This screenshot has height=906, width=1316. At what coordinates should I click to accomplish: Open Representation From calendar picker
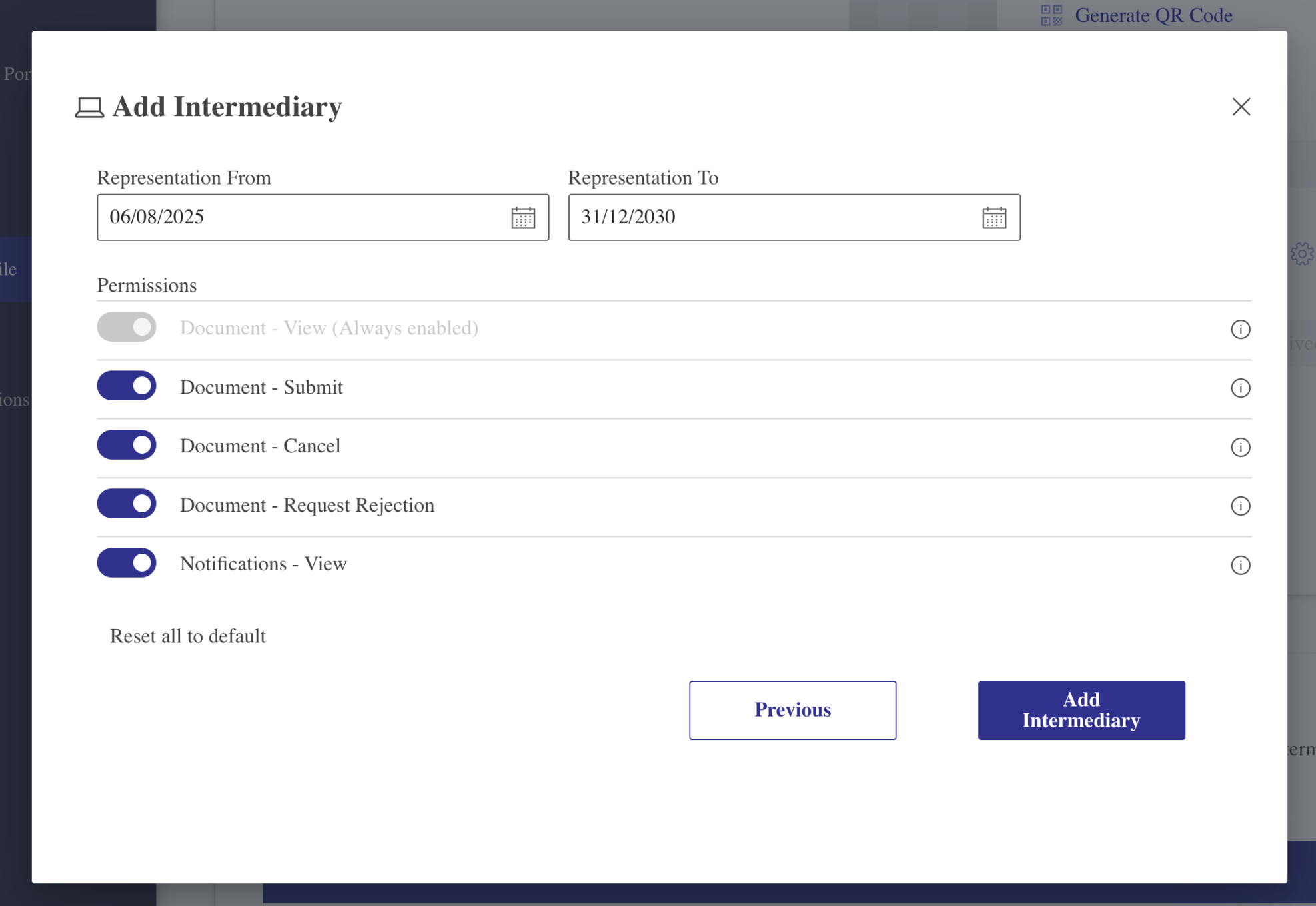pos(523,217)
